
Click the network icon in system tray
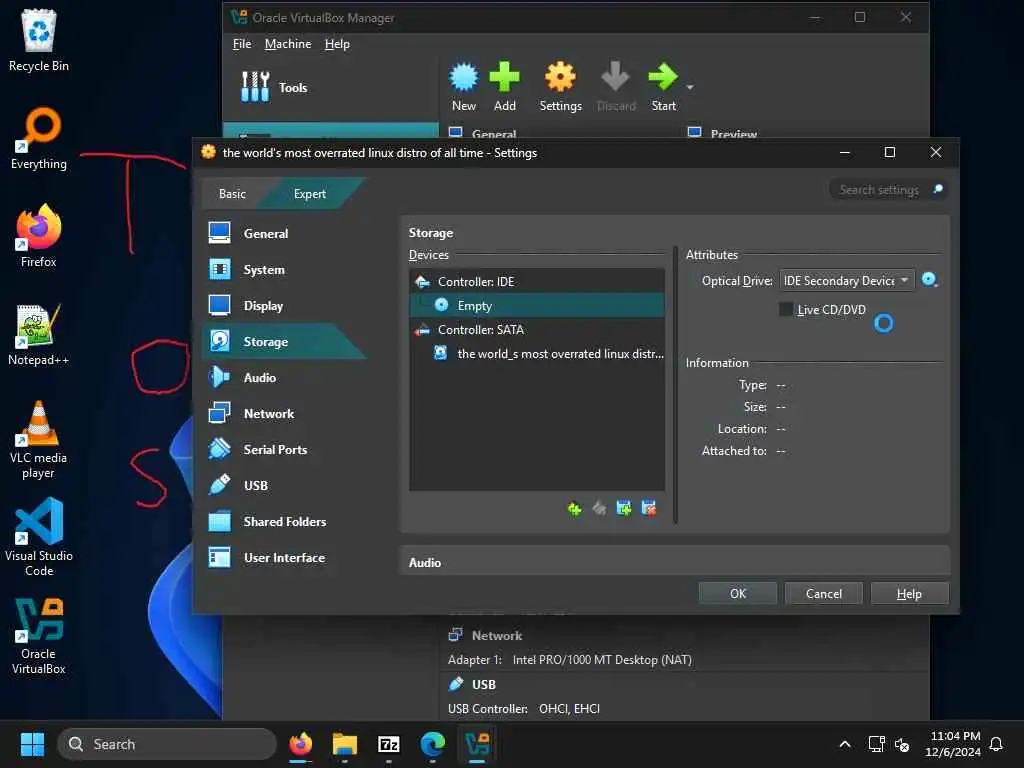click(876, 744)
